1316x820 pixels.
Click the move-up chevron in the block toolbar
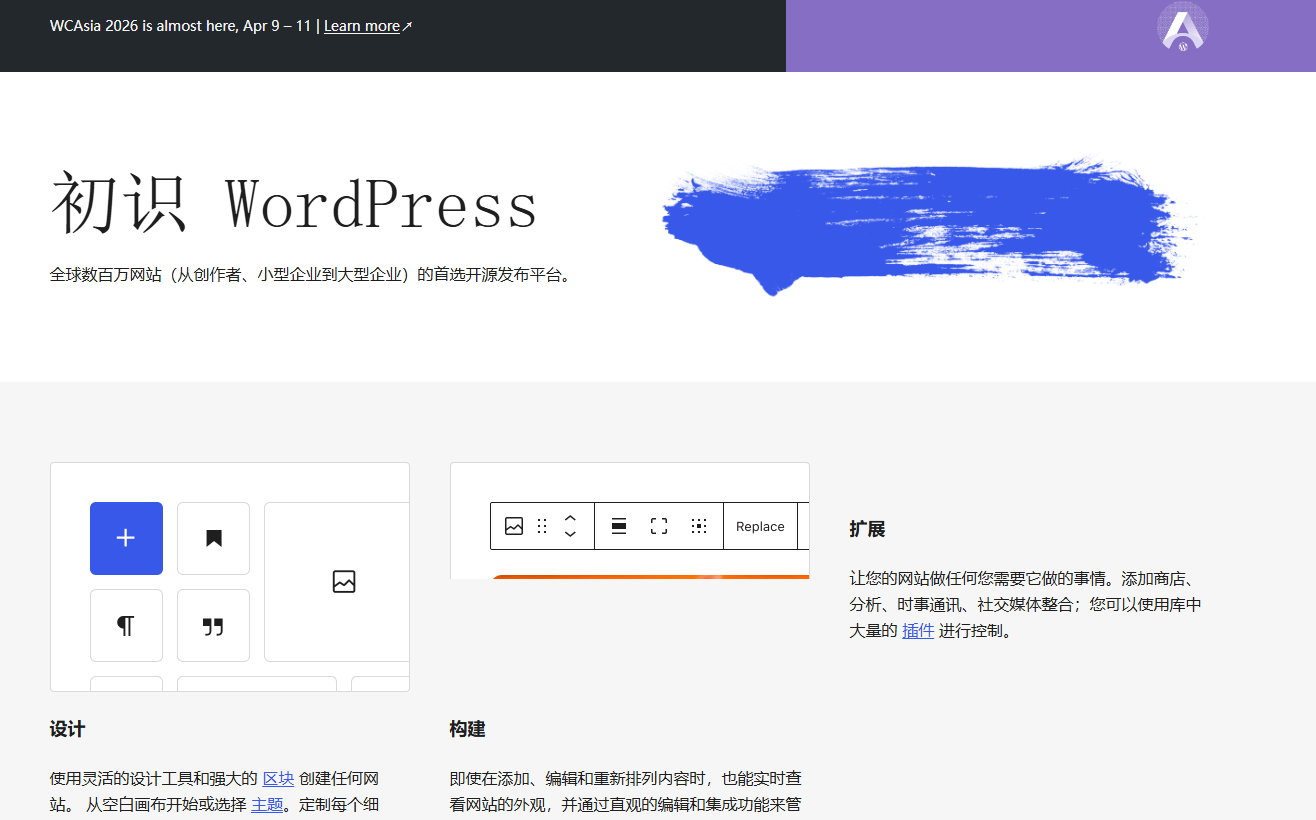pos(570,518)
